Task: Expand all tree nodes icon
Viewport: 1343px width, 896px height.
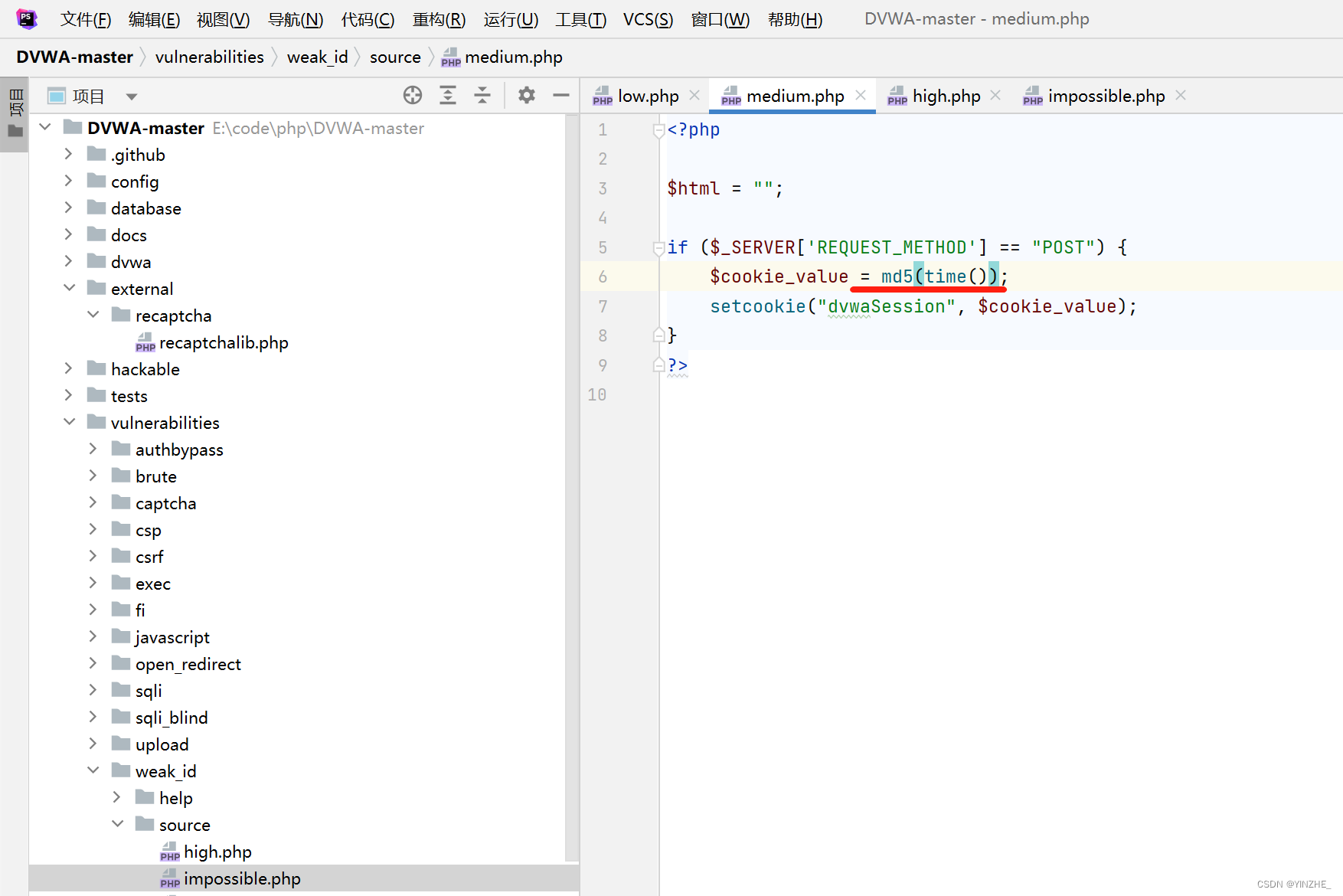Action: (x=448, y=95)
